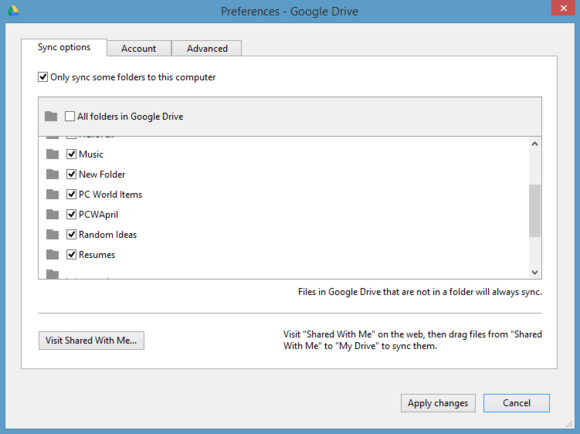Uncheck the Resumes checkbox
The width and height of the screenshot is (580, 434).
71,255
